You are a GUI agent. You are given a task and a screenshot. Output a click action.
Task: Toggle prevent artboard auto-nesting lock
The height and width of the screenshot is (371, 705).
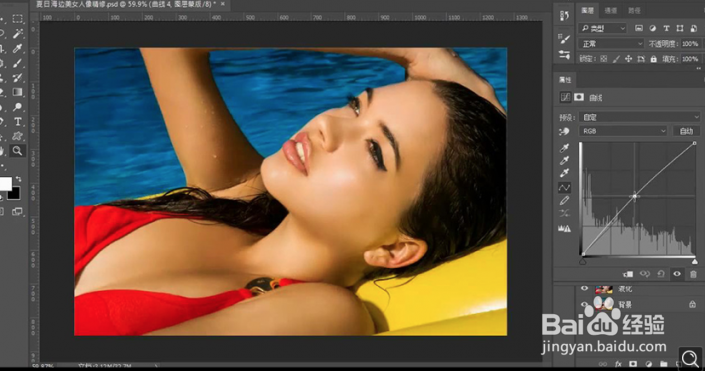(641, 59)
